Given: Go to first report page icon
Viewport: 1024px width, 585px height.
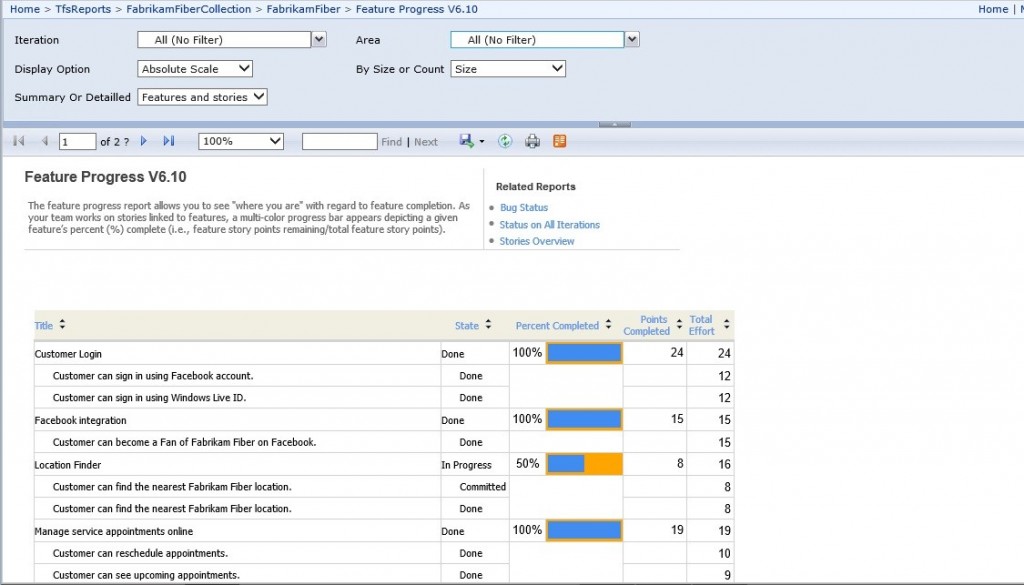Looking at the screenshot, I should tap(19, 141).
